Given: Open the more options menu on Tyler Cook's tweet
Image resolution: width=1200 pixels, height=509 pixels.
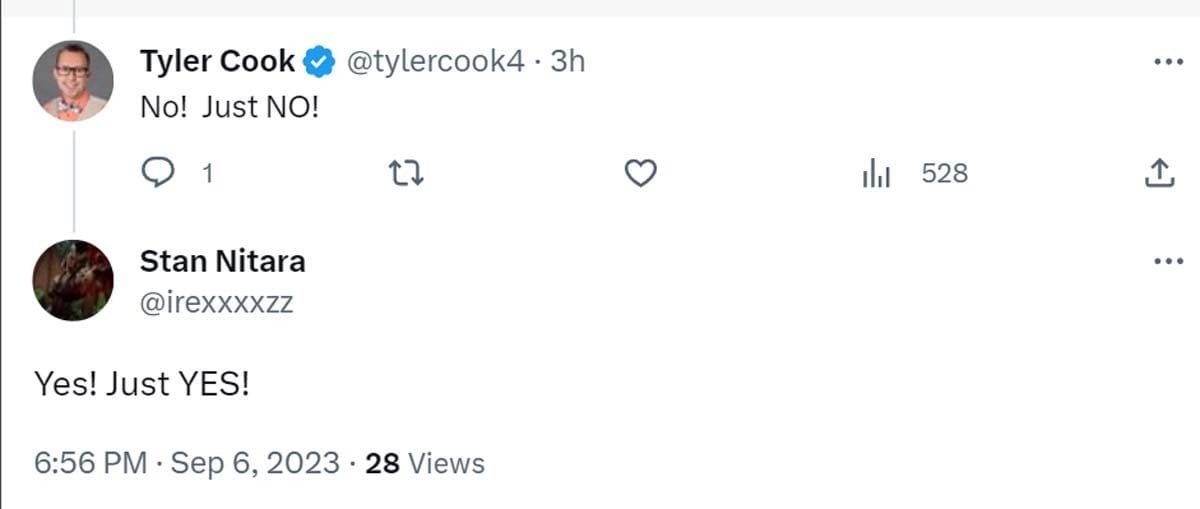Looking at the screenshot, I should (x=1168, y=62).
